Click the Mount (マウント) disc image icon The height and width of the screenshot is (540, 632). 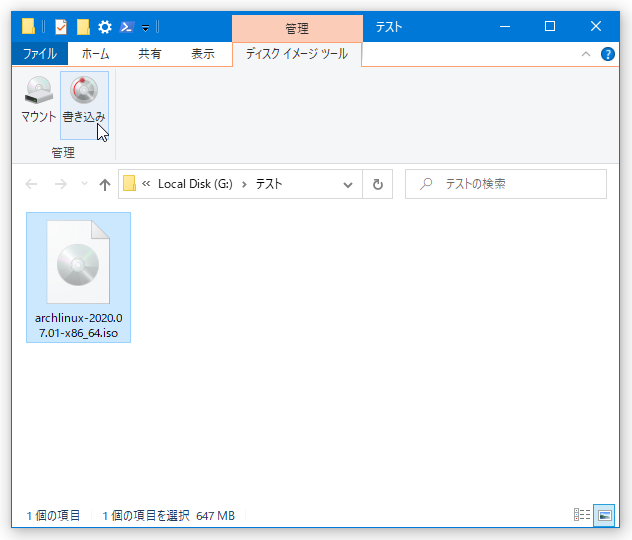coord(39,90)
